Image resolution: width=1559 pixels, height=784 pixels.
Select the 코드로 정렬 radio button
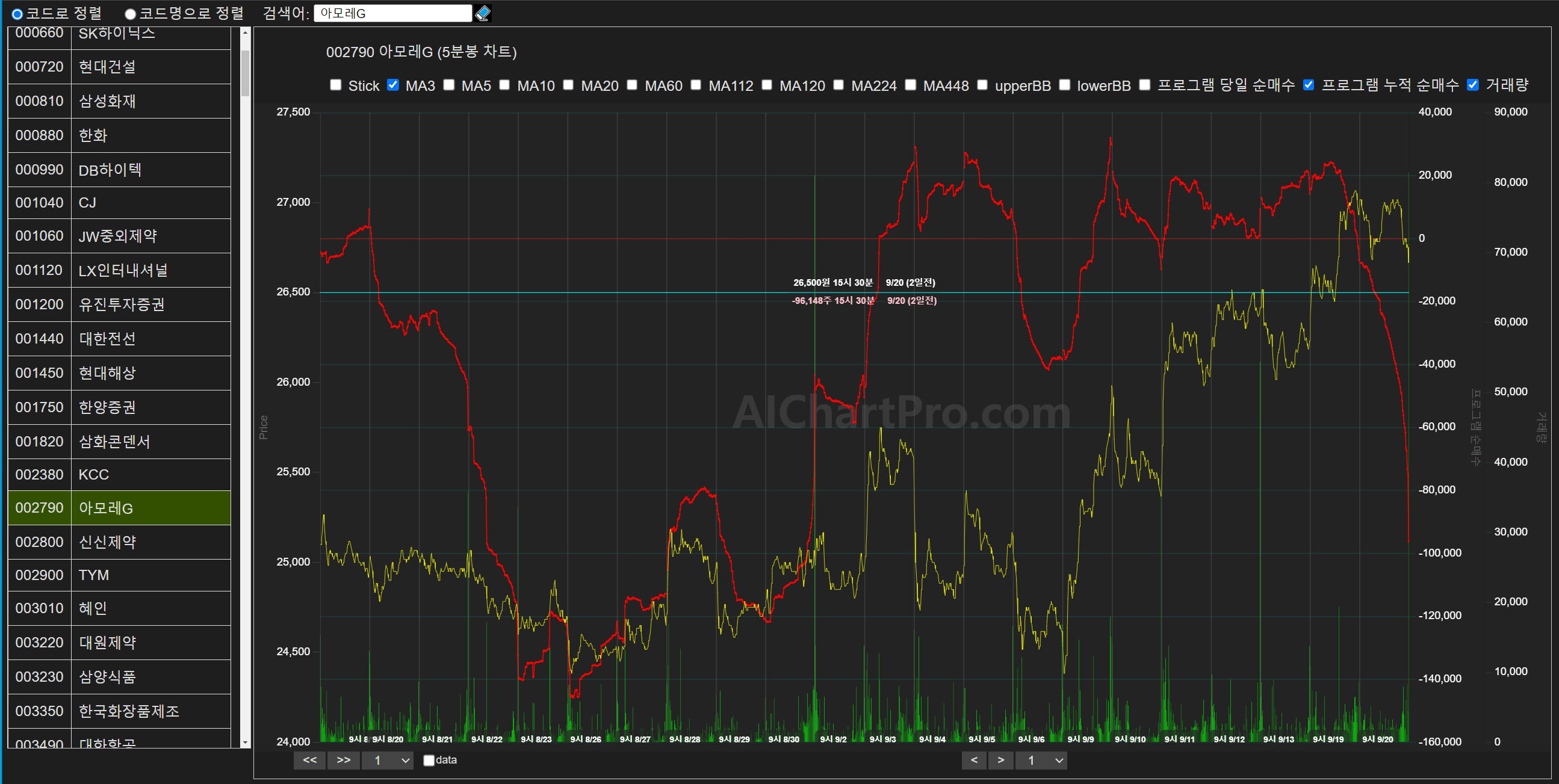tap(17, 14)
